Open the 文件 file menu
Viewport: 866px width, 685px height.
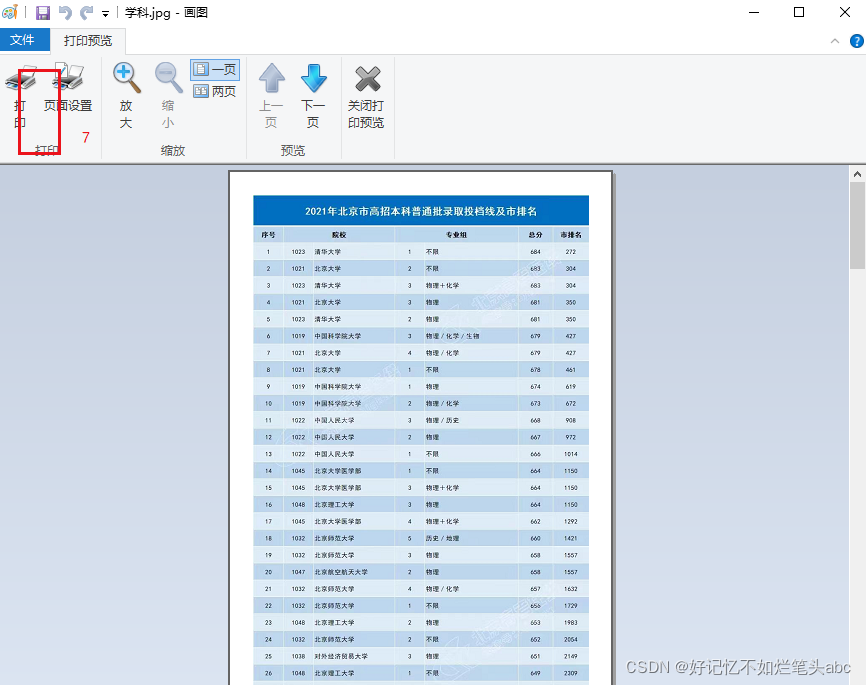23,40
